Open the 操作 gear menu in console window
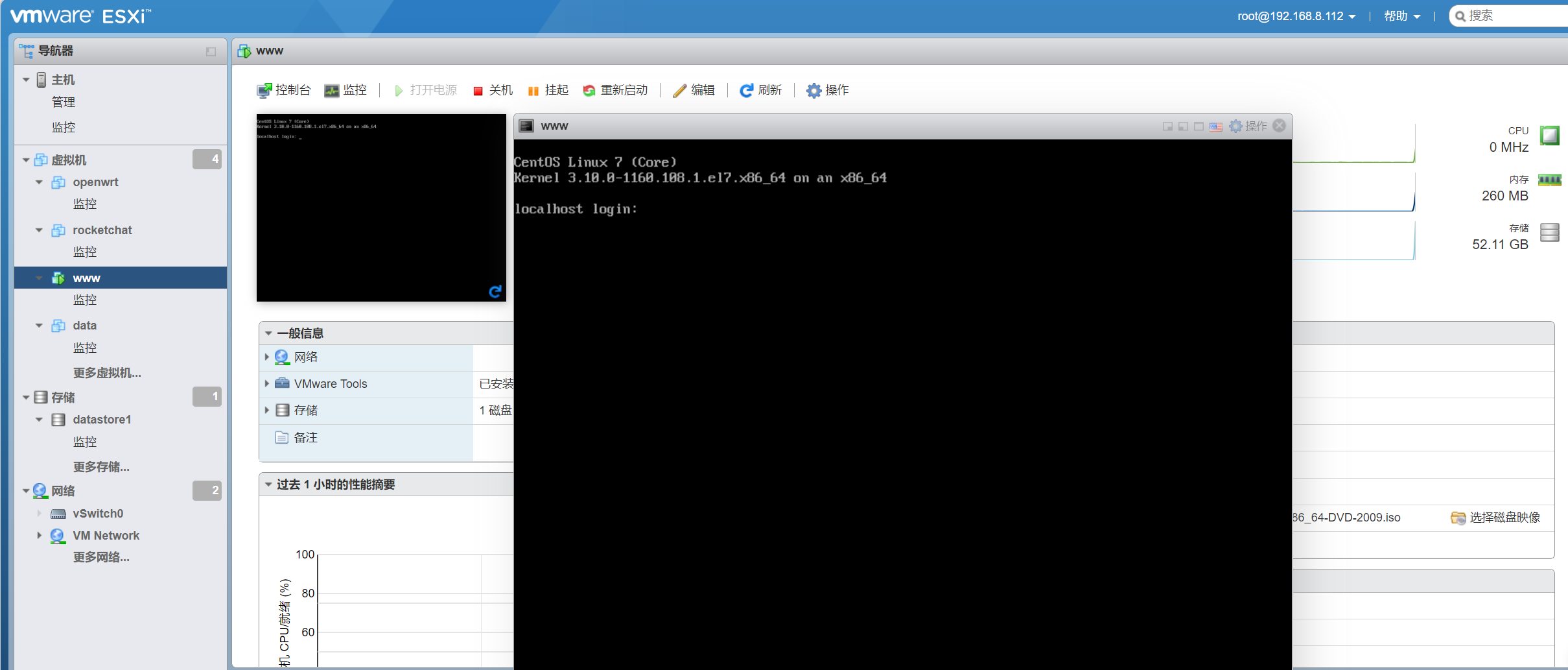Screen dimensions: 1568x670 (x=1248, y=126)
